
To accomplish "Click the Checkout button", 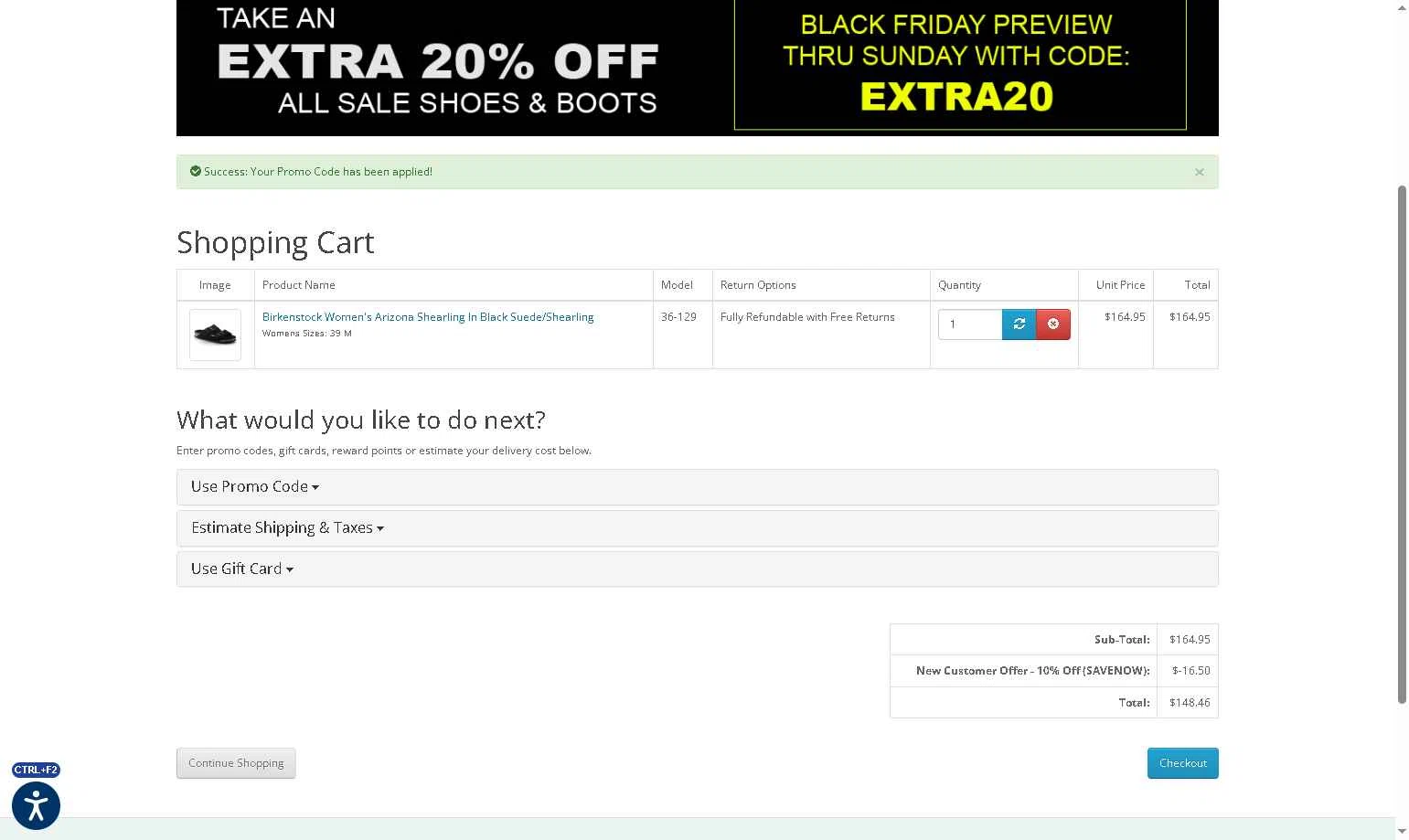I will 1182,763.
